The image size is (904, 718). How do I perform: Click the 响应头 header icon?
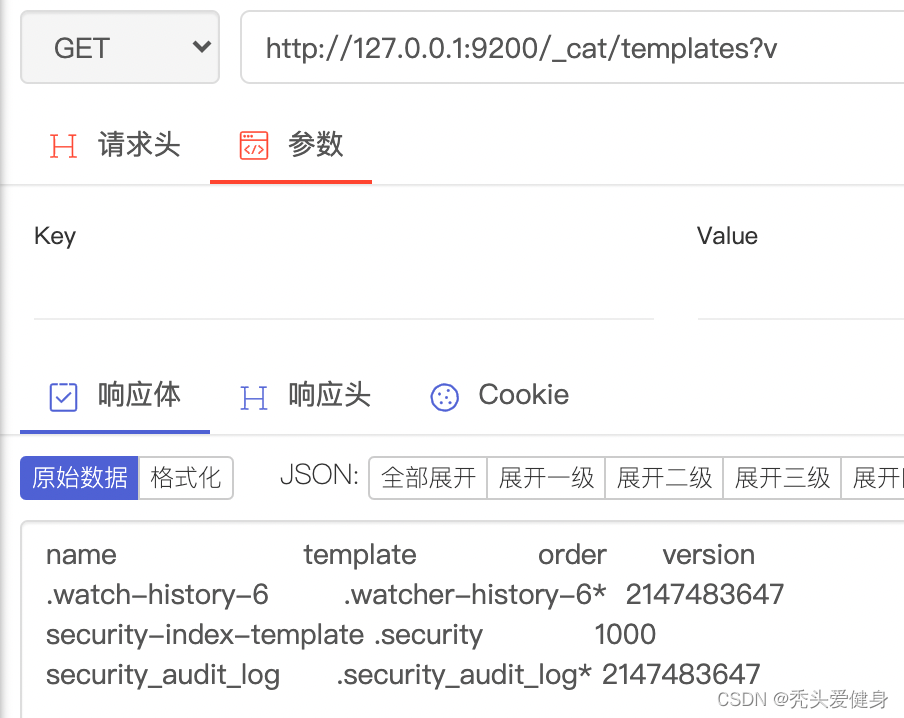click(x=254, y=397)
